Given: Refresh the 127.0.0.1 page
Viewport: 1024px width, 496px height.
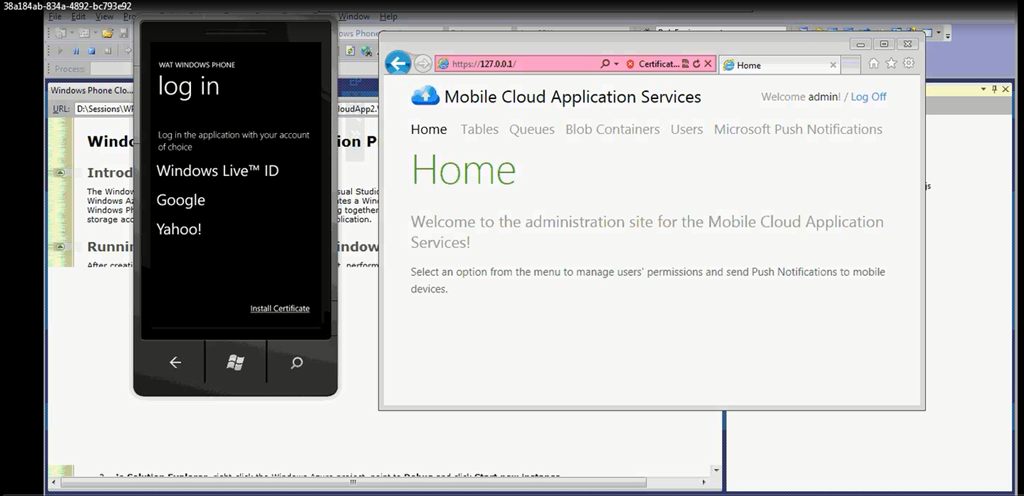Looking at the screenshot, I should click(x=696, y=64).
